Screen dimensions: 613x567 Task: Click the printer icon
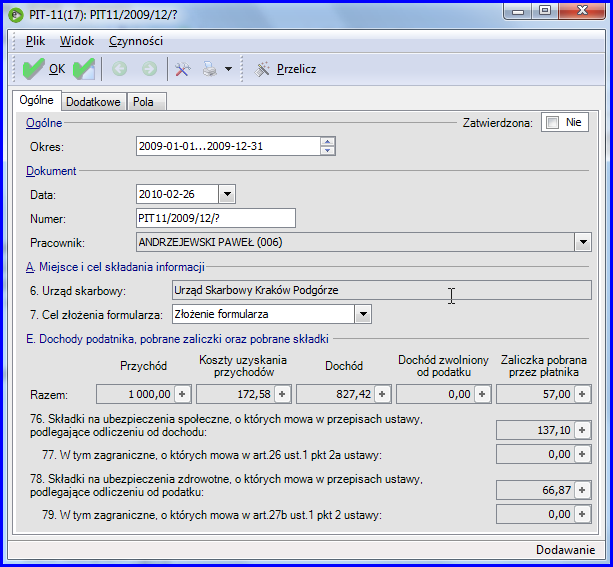pos(210,69)
